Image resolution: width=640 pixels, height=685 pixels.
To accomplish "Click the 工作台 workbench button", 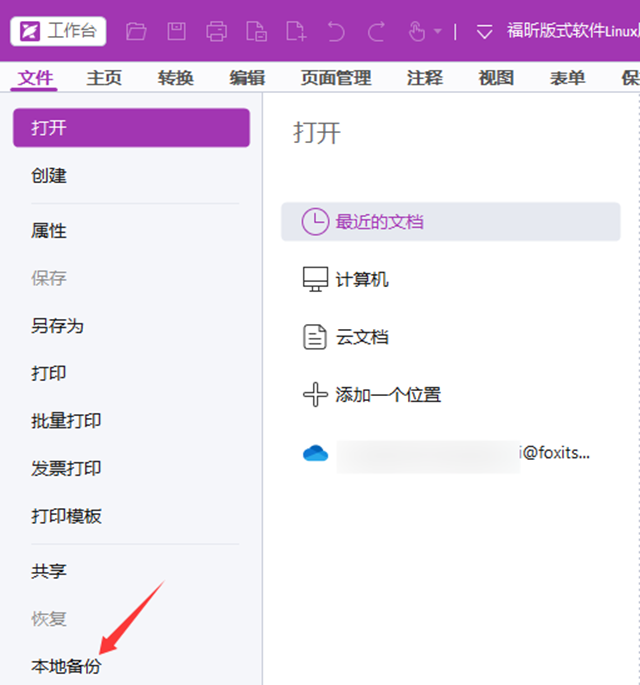I will click(58, 31).
